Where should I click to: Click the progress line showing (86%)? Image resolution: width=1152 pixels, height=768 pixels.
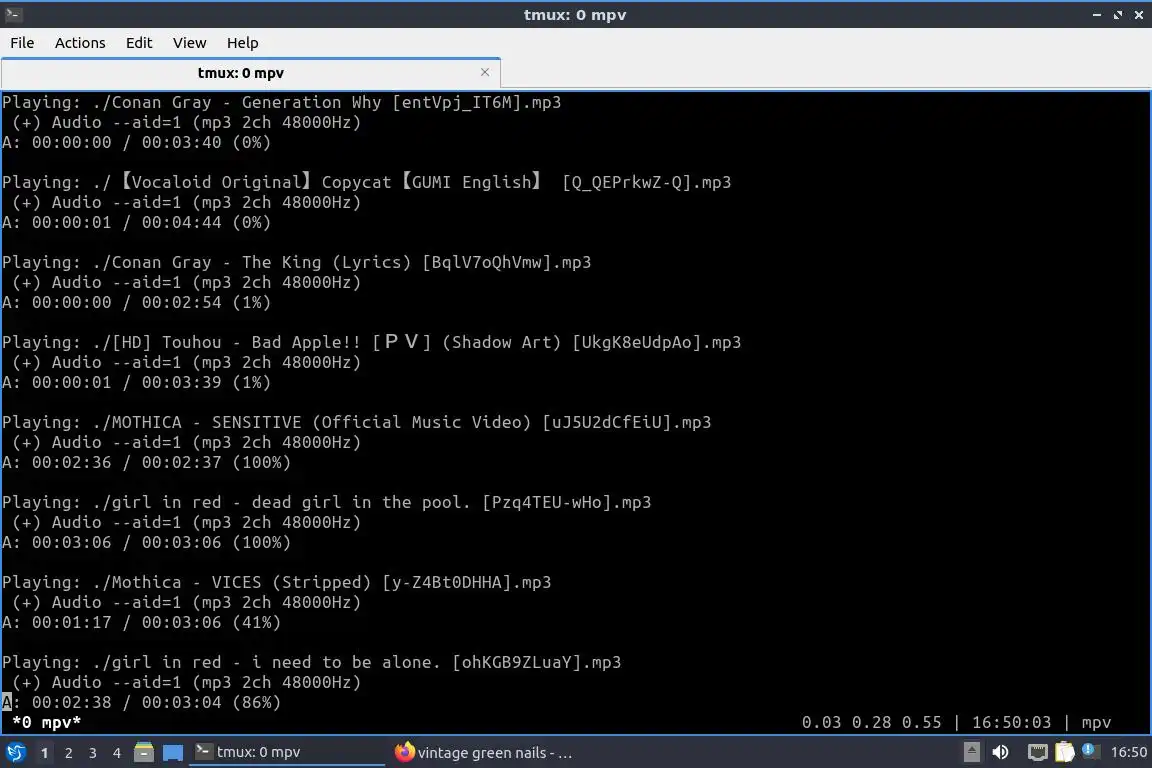(x=141, y=703)
